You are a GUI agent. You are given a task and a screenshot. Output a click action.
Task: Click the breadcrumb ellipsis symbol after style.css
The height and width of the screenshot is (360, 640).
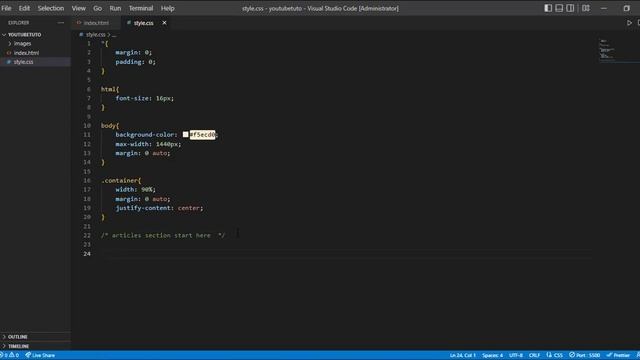(114, 35)
